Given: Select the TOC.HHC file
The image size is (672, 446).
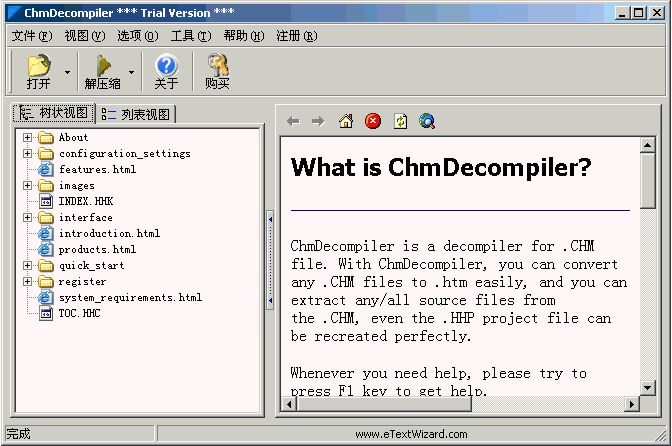Looking at the screenshot, I should pos(79,313).
